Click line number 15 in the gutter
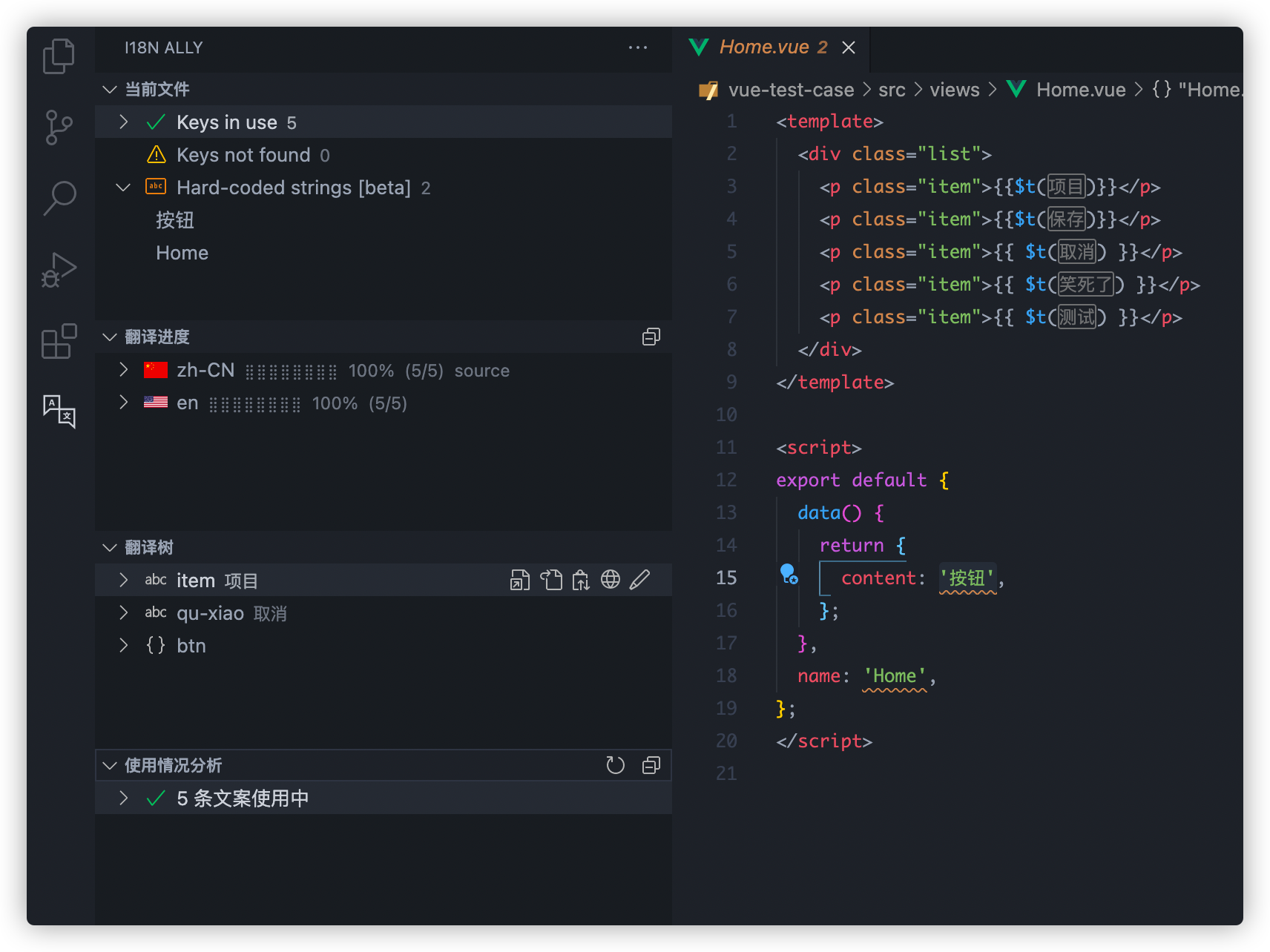Screen dimensions: 1270x952 [x=726, y=578]
